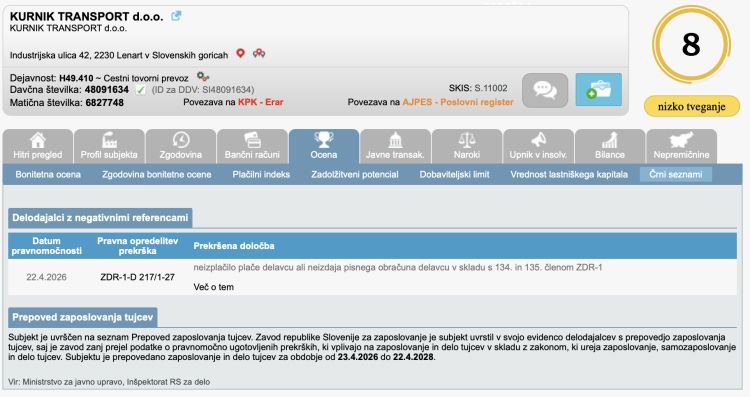The height and width of the screenshot is (397, 750).
Task: Click Pravna opredelitev prekrška column header
Action: click(x=137, y=246)
